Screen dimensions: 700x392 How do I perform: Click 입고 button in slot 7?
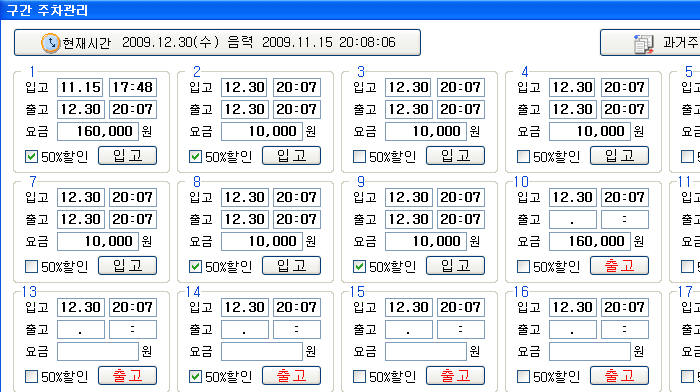(127, 266)
